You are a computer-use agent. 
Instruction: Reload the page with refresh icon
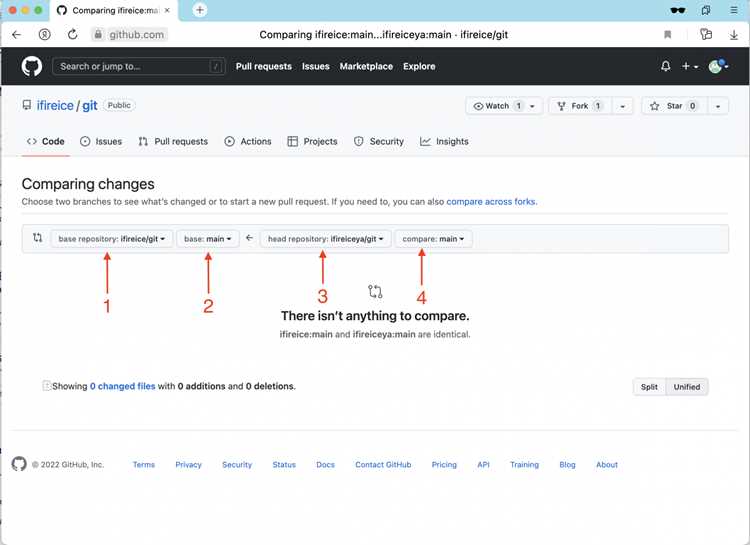(x=72, y=34)
